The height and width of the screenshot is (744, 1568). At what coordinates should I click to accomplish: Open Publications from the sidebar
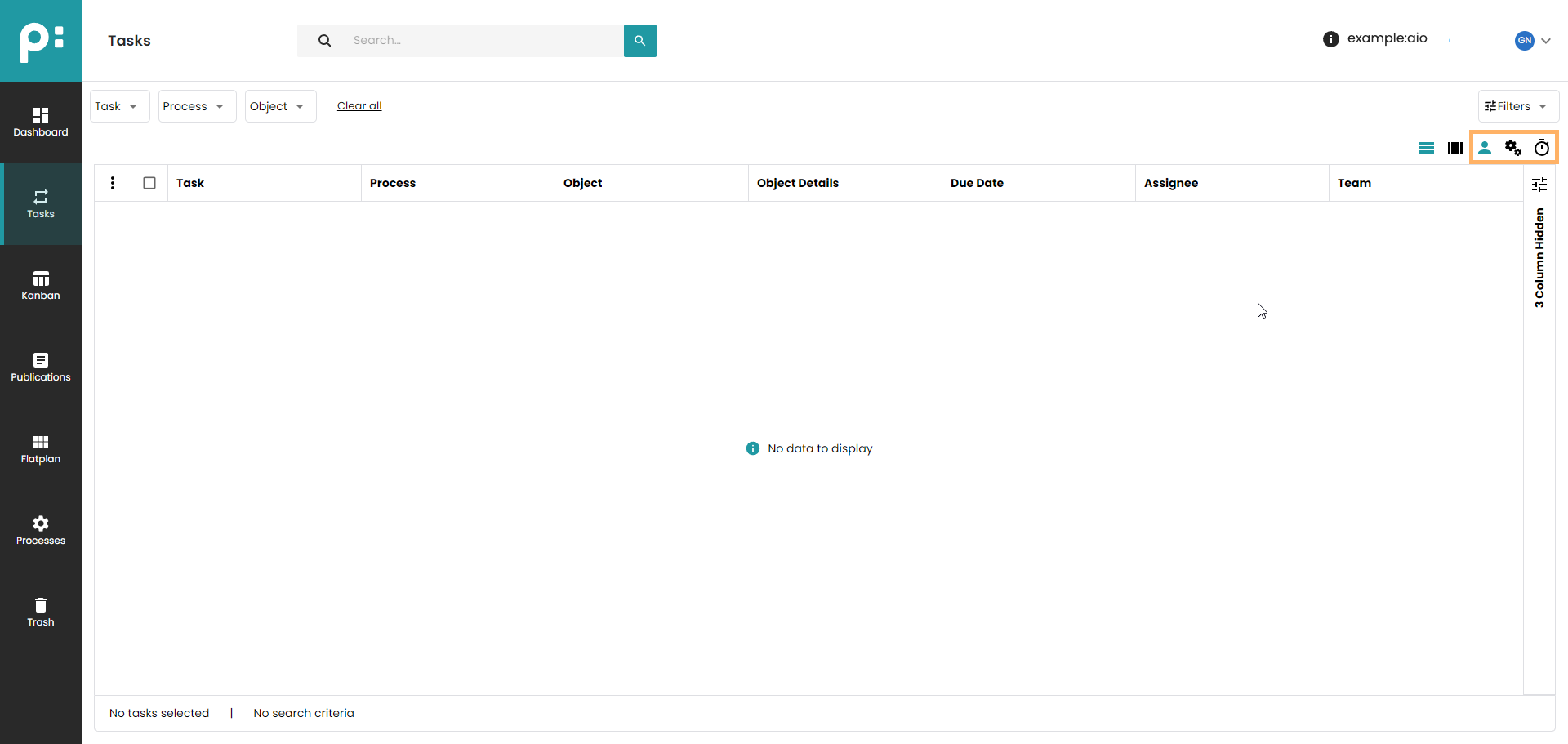tap(41, 368)
